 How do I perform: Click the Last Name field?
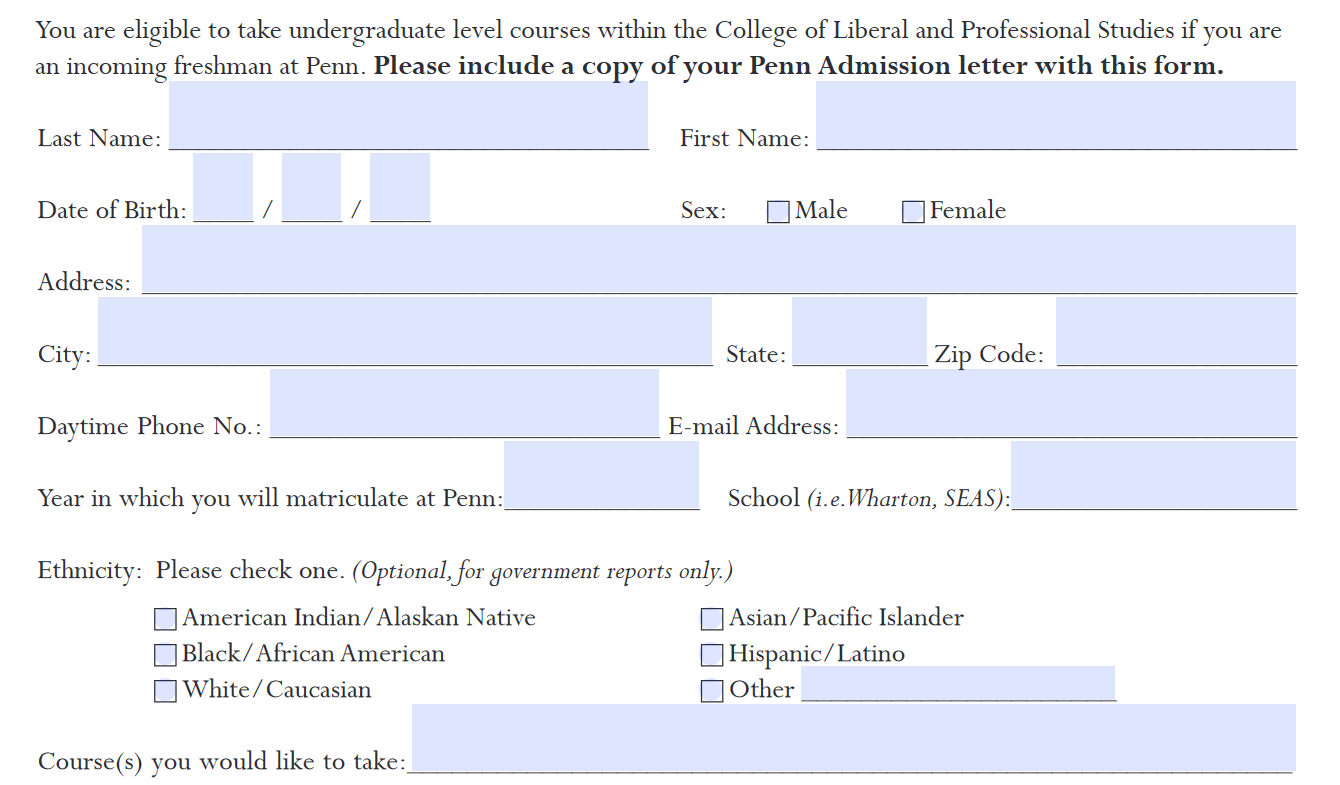(x=409, y=115)
